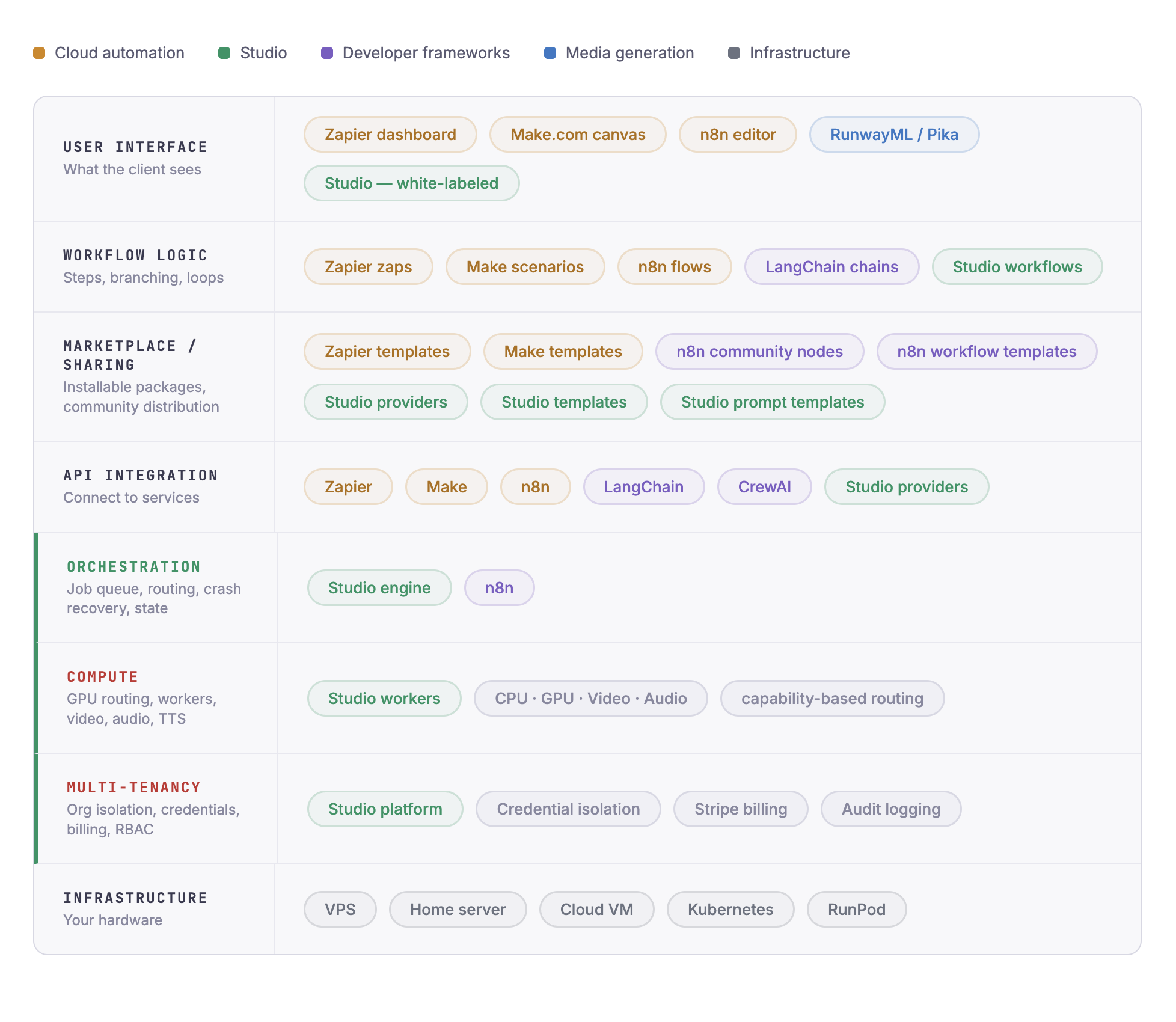Viewport: 1176px width, 1022px height.
Task: Select the Stripe billing pill
Action: 741,809
